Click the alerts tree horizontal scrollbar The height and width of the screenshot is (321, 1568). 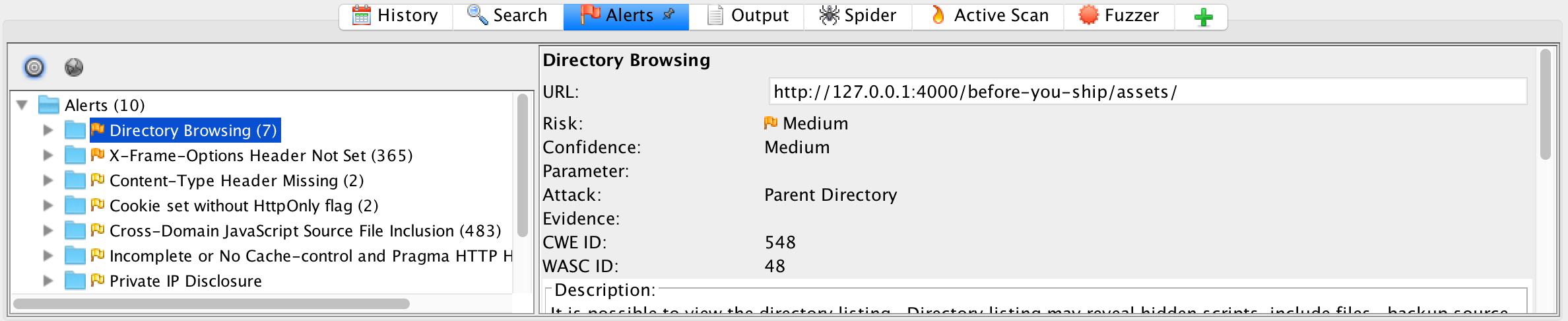point(211,304)
